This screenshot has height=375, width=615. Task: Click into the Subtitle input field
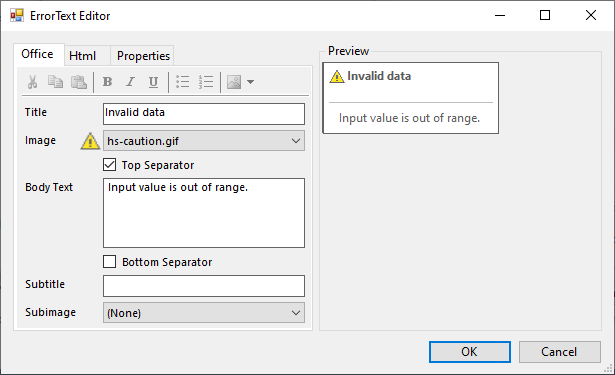click(204, 286)
